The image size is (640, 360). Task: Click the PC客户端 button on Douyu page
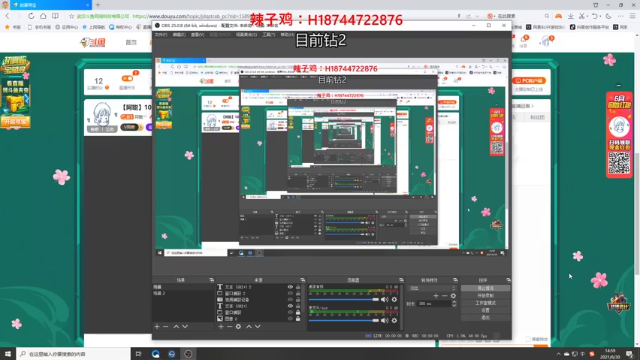tap(529, 80)
